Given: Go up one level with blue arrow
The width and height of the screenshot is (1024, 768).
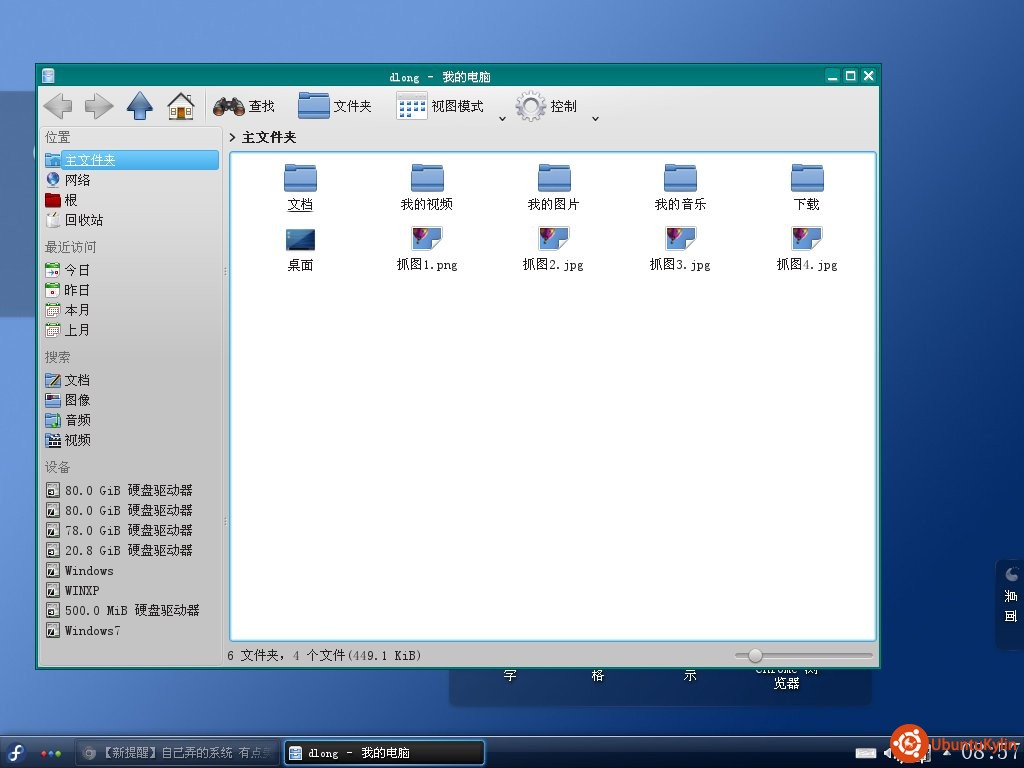Looking at the screenshot, I should click(x=139, y=106).
